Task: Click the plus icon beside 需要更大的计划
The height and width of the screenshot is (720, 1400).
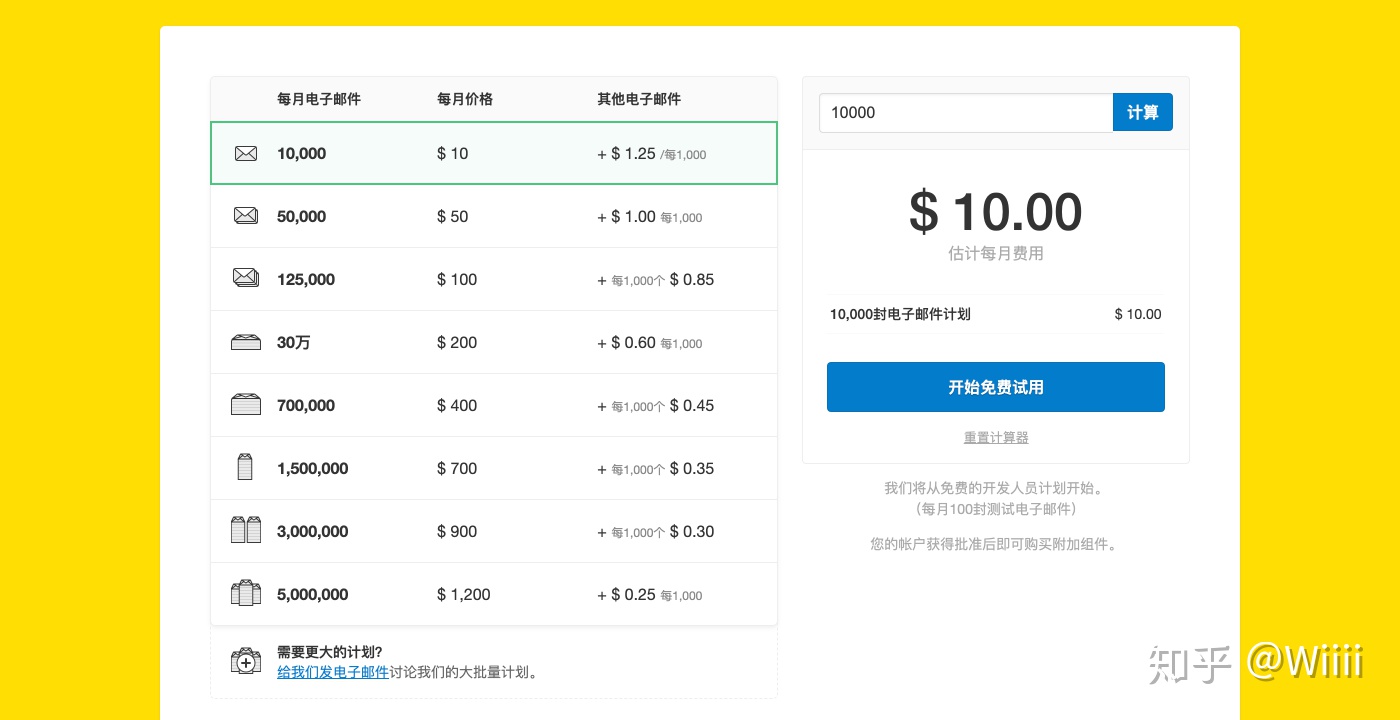Action: [246, 661]
